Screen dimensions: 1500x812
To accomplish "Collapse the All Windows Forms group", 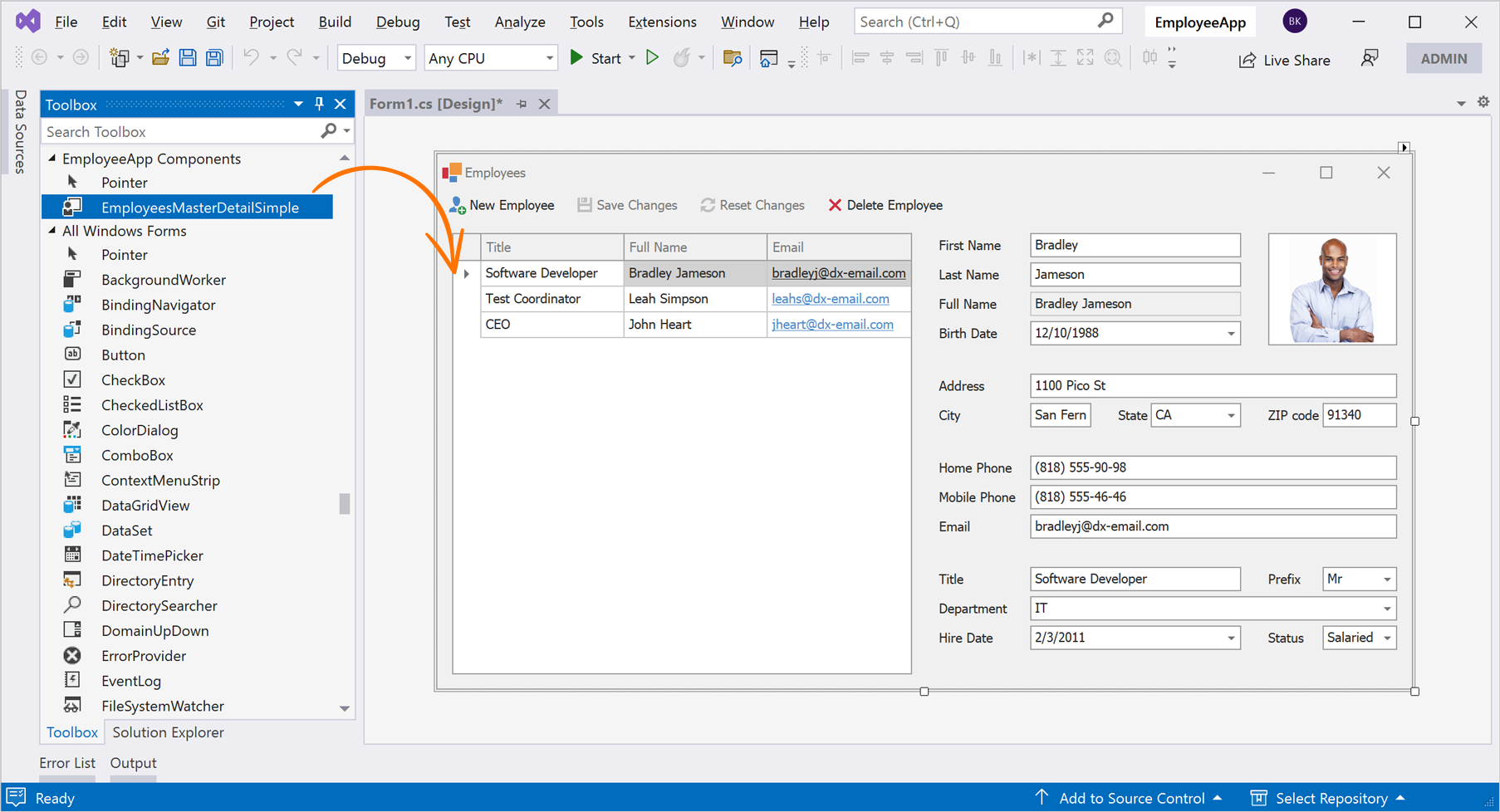I will pos(53,231).
